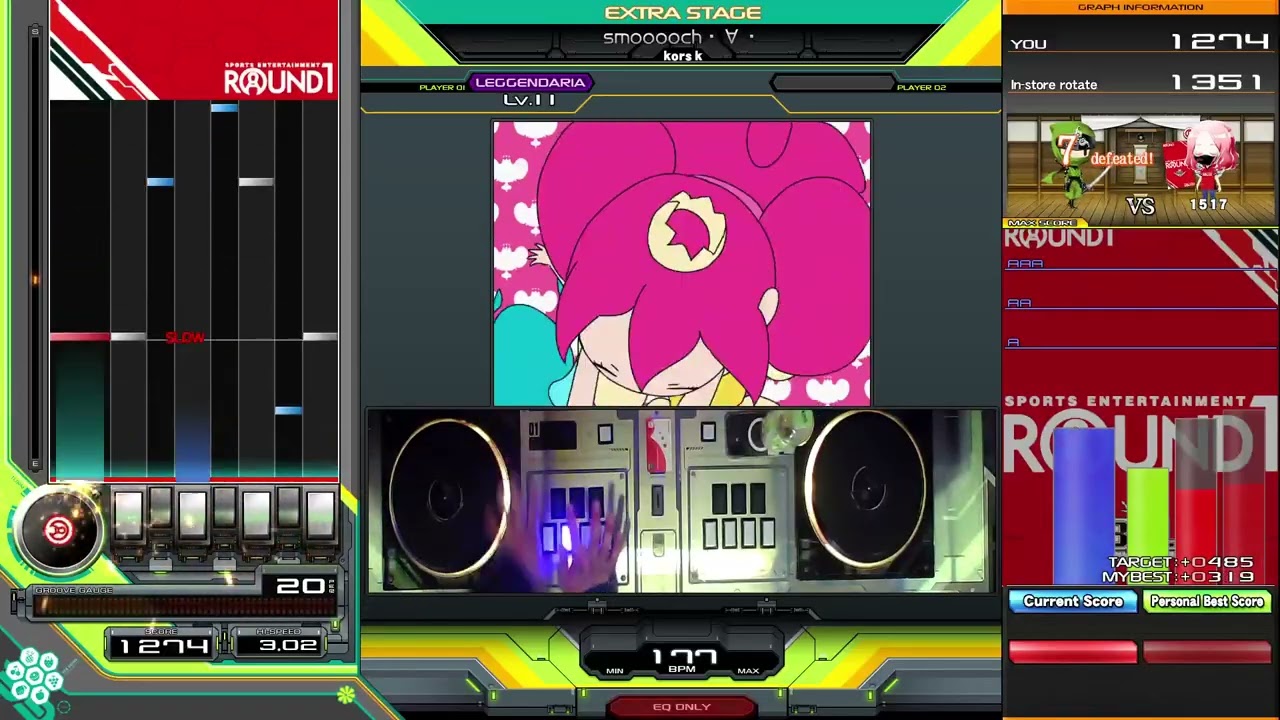This screenshot has width=1280, height=720.
Task: Click the pink-haired character animation
Action: (x=682, y=263)
